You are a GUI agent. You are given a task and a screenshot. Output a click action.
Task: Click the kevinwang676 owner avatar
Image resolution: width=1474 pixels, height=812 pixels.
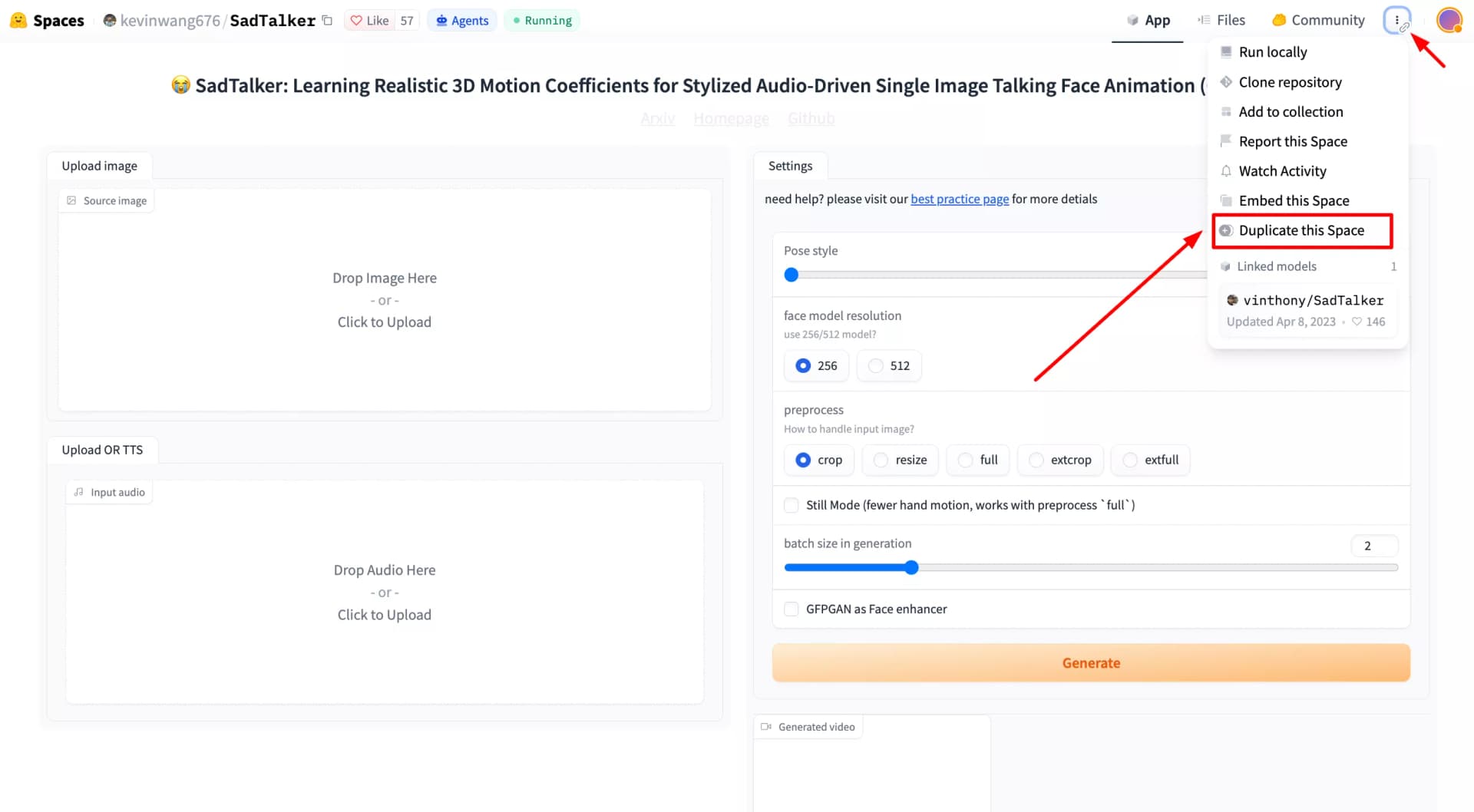point(110,21)
